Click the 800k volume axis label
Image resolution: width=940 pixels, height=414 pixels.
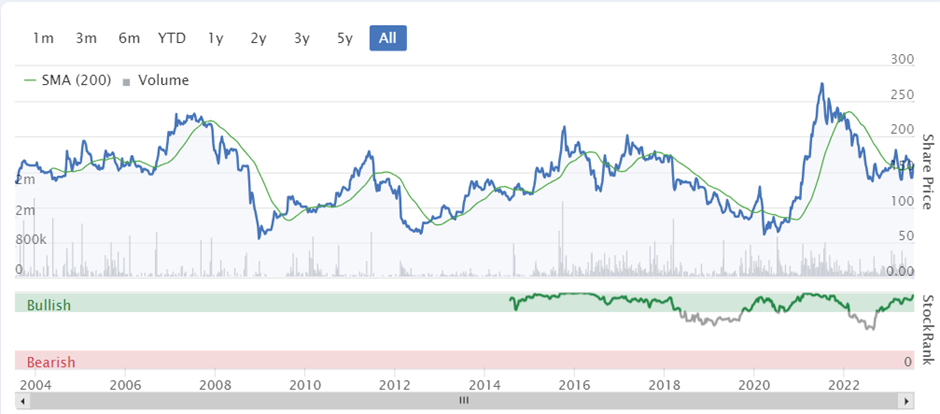click(x=31, y=240)
